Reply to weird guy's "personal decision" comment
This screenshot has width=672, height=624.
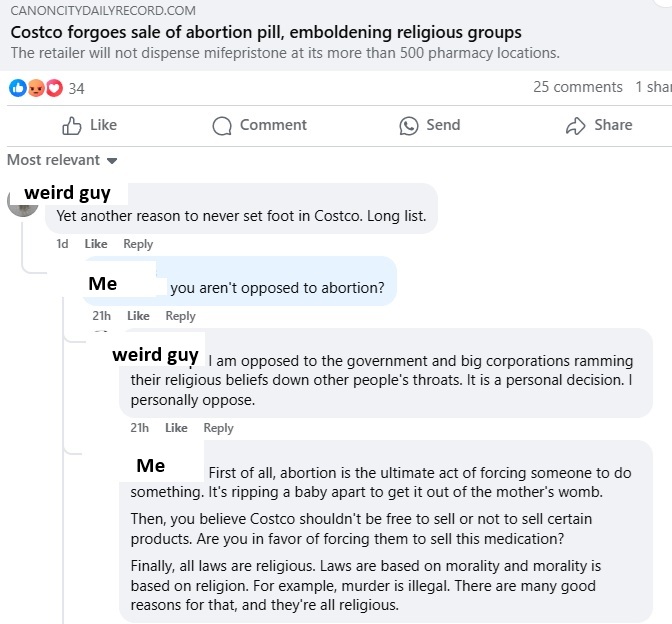click(218, 428)
